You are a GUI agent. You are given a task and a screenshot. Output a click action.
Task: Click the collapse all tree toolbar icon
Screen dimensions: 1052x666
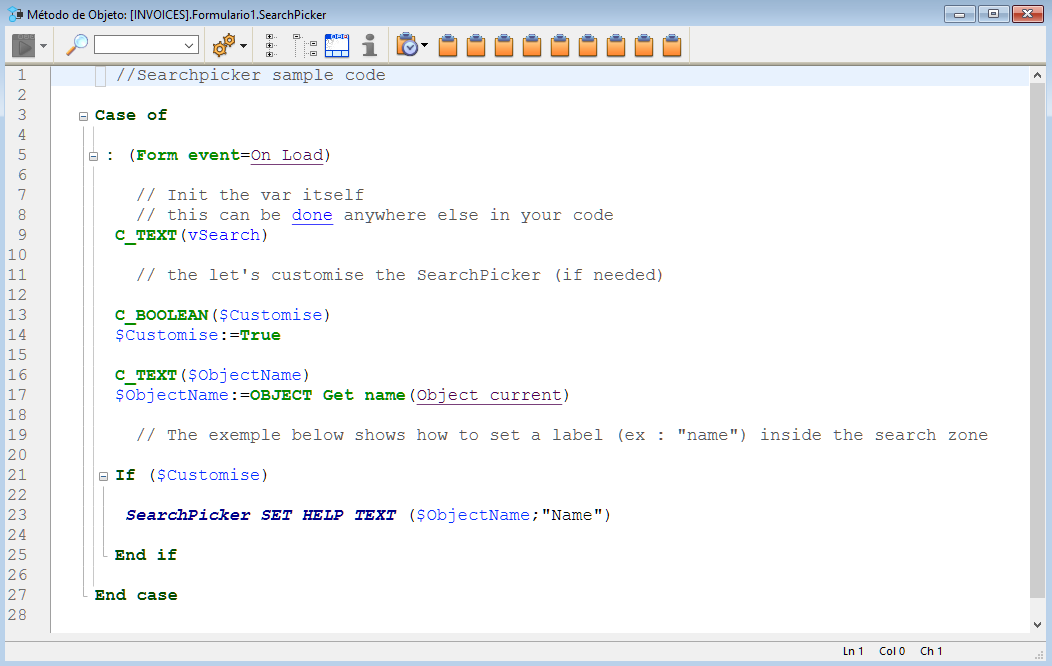[304, 45]
